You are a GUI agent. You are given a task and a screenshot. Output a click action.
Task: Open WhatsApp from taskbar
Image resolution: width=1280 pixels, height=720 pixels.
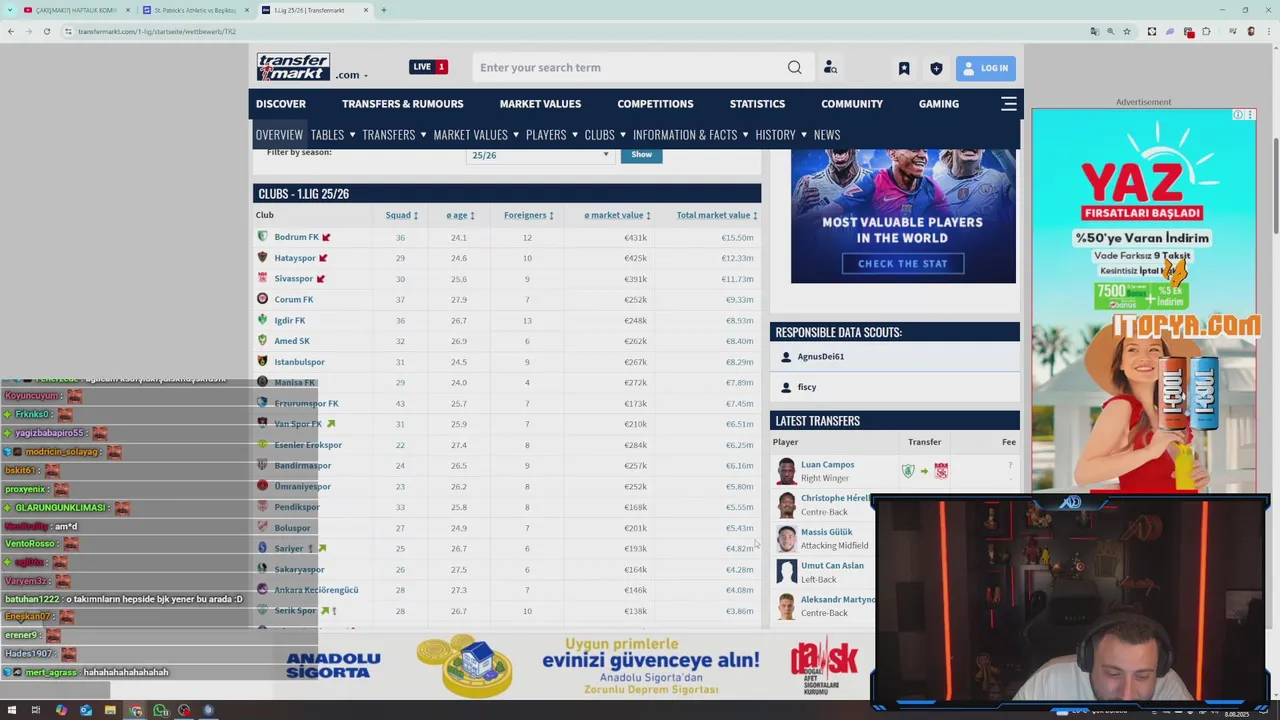pos(160,711)
